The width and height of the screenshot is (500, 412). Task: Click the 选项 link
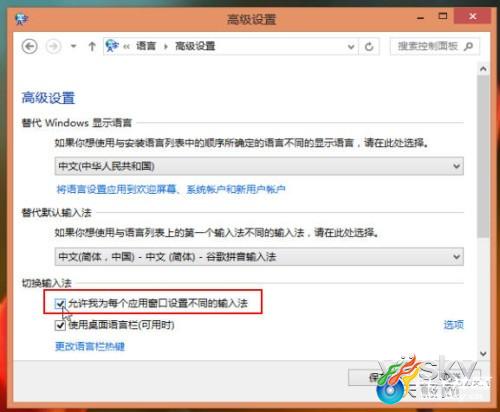(x=454, y=325)
